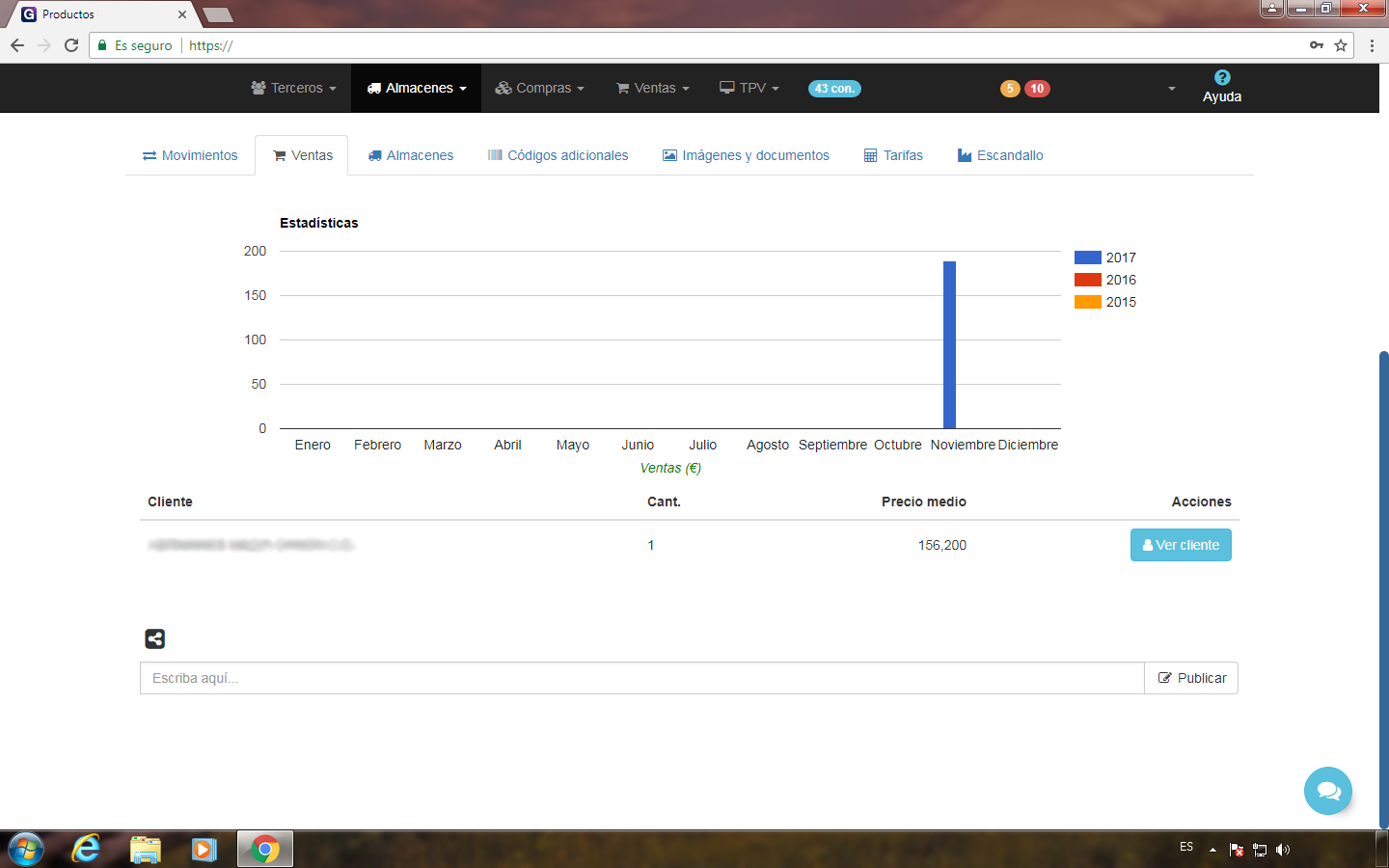Image resolution: width=1389 pixels, height=868 pixels.
Task: Bookmark page with star icon
Action: 1341,45
